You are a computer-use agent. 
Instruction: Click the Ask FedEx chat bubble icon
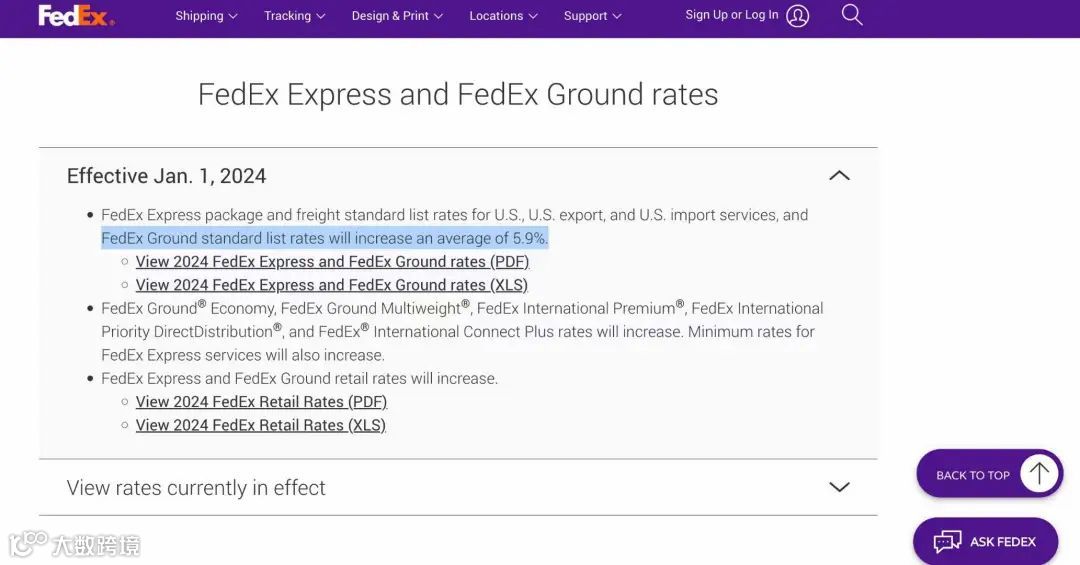[947, 542]
